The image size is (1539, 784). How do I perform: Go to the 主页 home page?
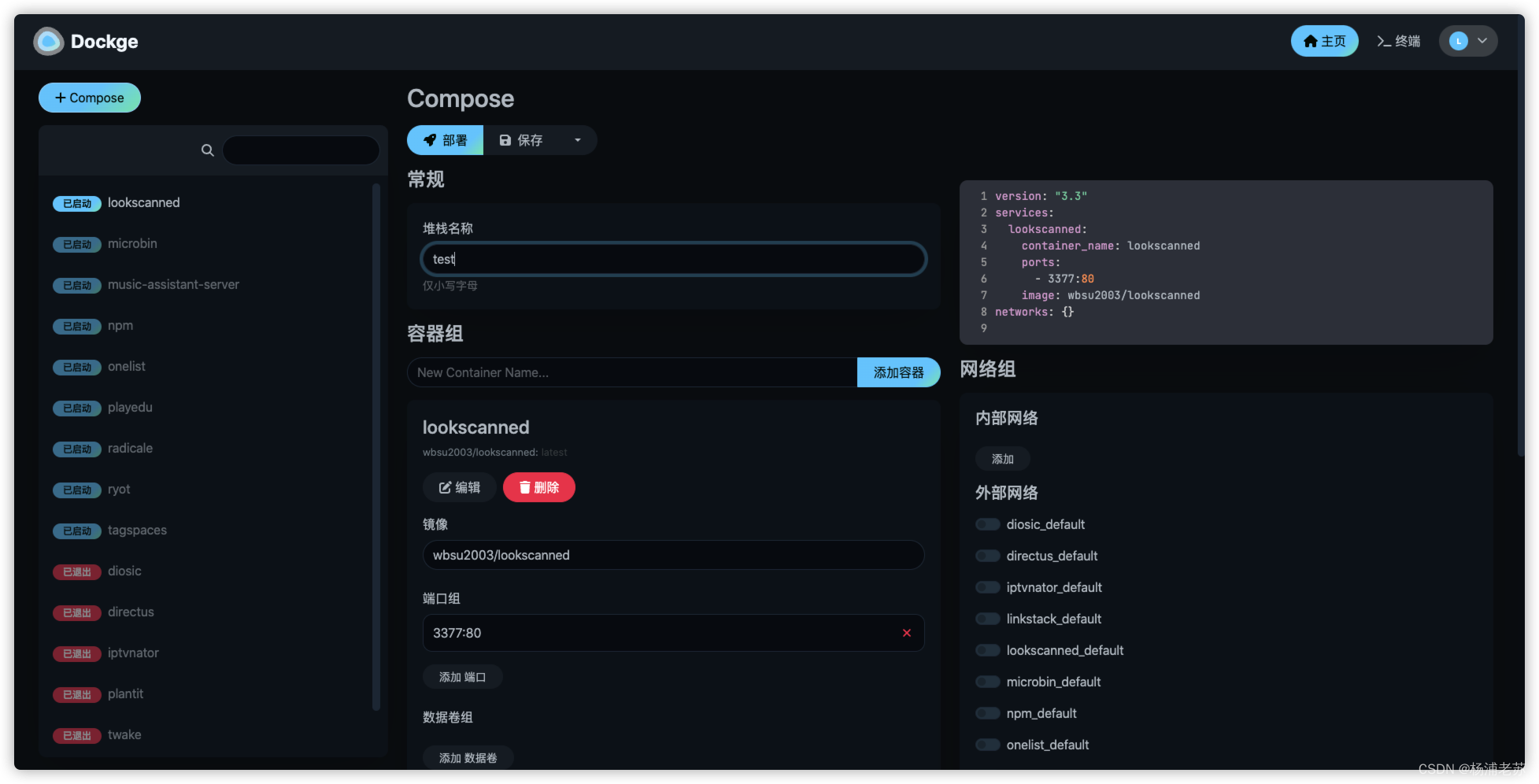click(x=1324, y=41)
